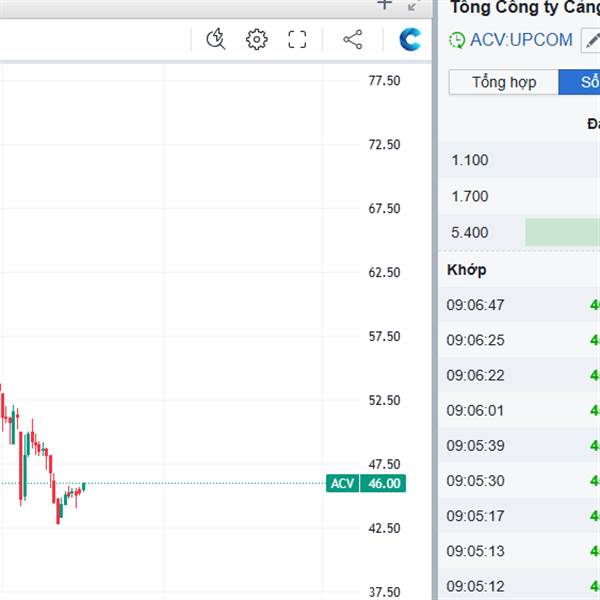
Task: Switch to the blue Sổ tab
Action: tap(579, 82)
